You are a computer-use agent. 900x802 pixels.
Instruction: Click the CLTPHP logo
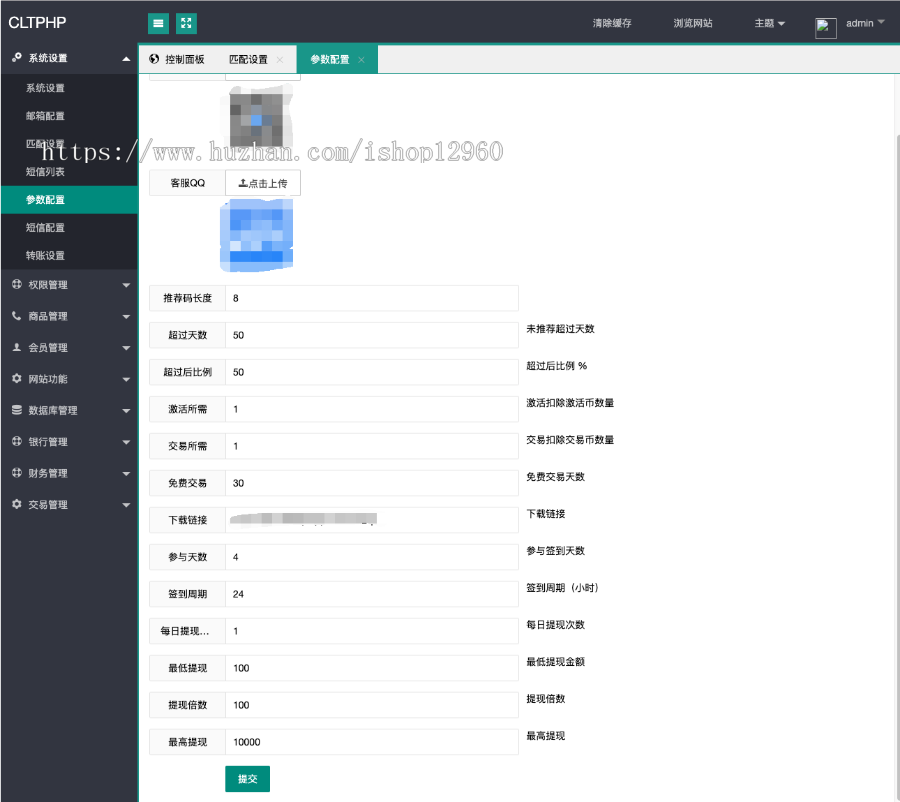coord(37,22)
